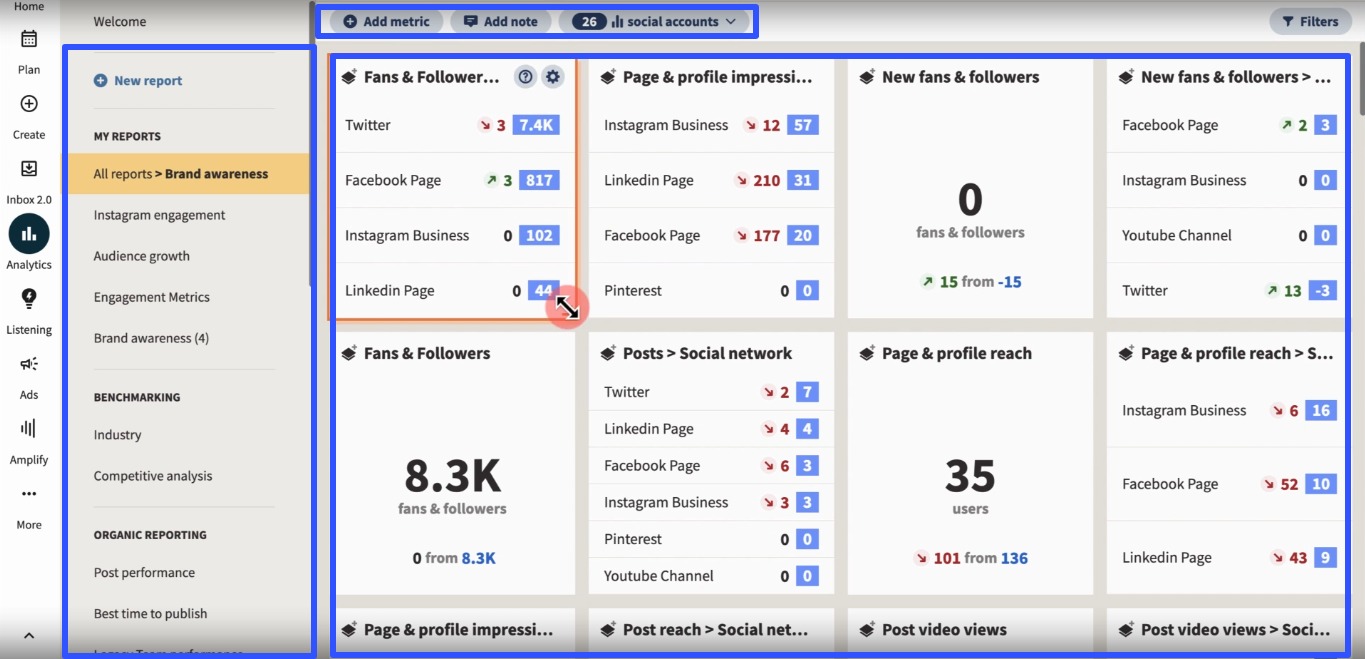This screenshot has width=1365, height=659.
Task: Collapse the sidebar using the bottom chevron
Action: click(x=27, y=633)
